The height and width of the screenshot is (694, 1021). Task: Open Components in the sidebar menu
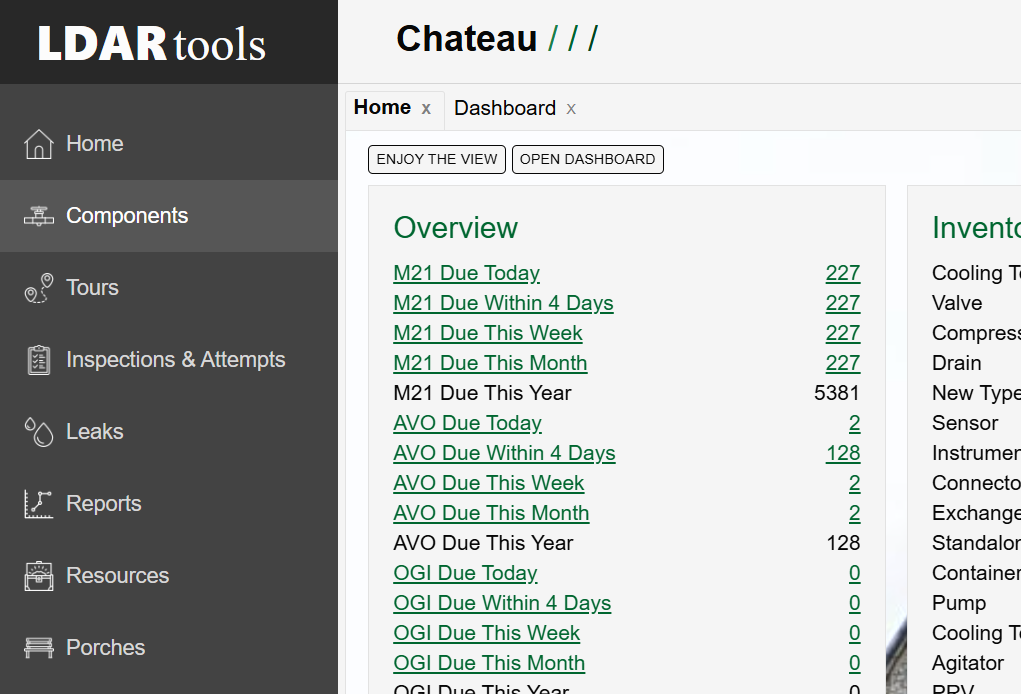tap(169, 215)
